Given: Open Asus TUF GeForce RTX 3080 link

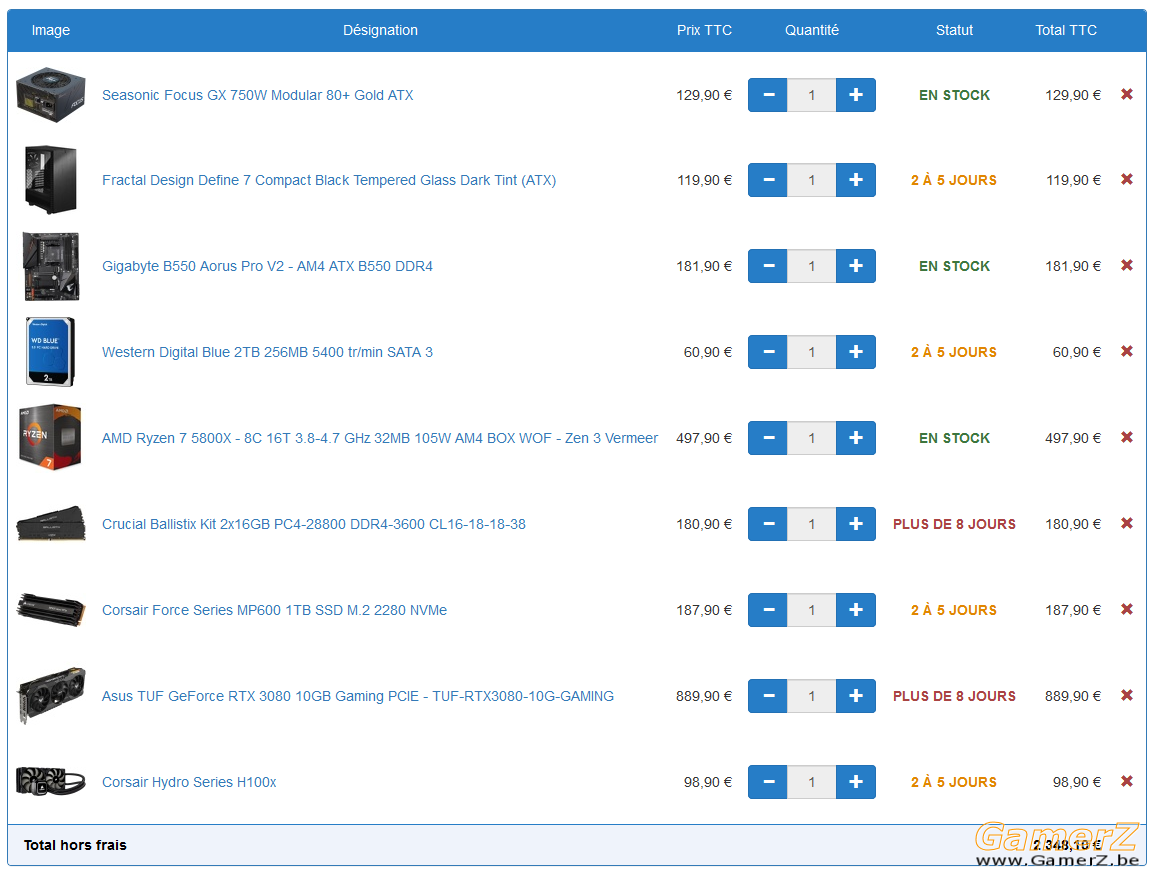Looking at the screenshot, I should [x=358, y=696].
